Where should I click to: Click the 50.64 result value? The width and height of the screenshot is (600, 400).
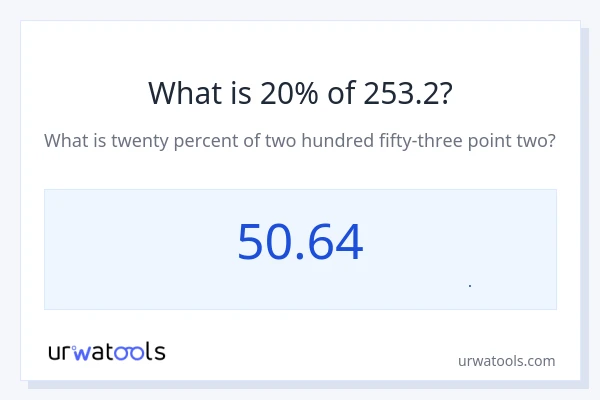click(300, 243)
